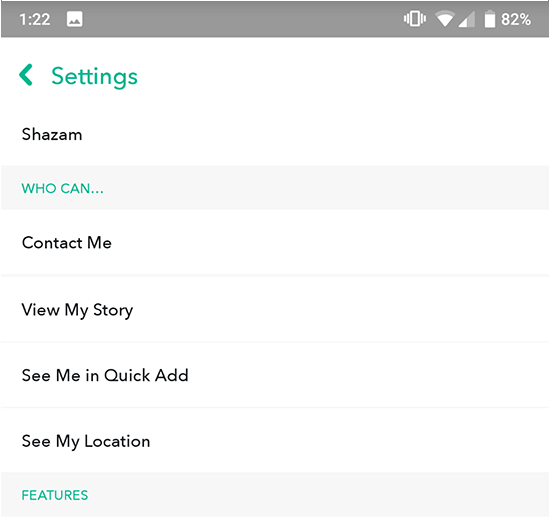Open the Shazam setting
Viewport: 550px width, 524px height.
point(275,134)
